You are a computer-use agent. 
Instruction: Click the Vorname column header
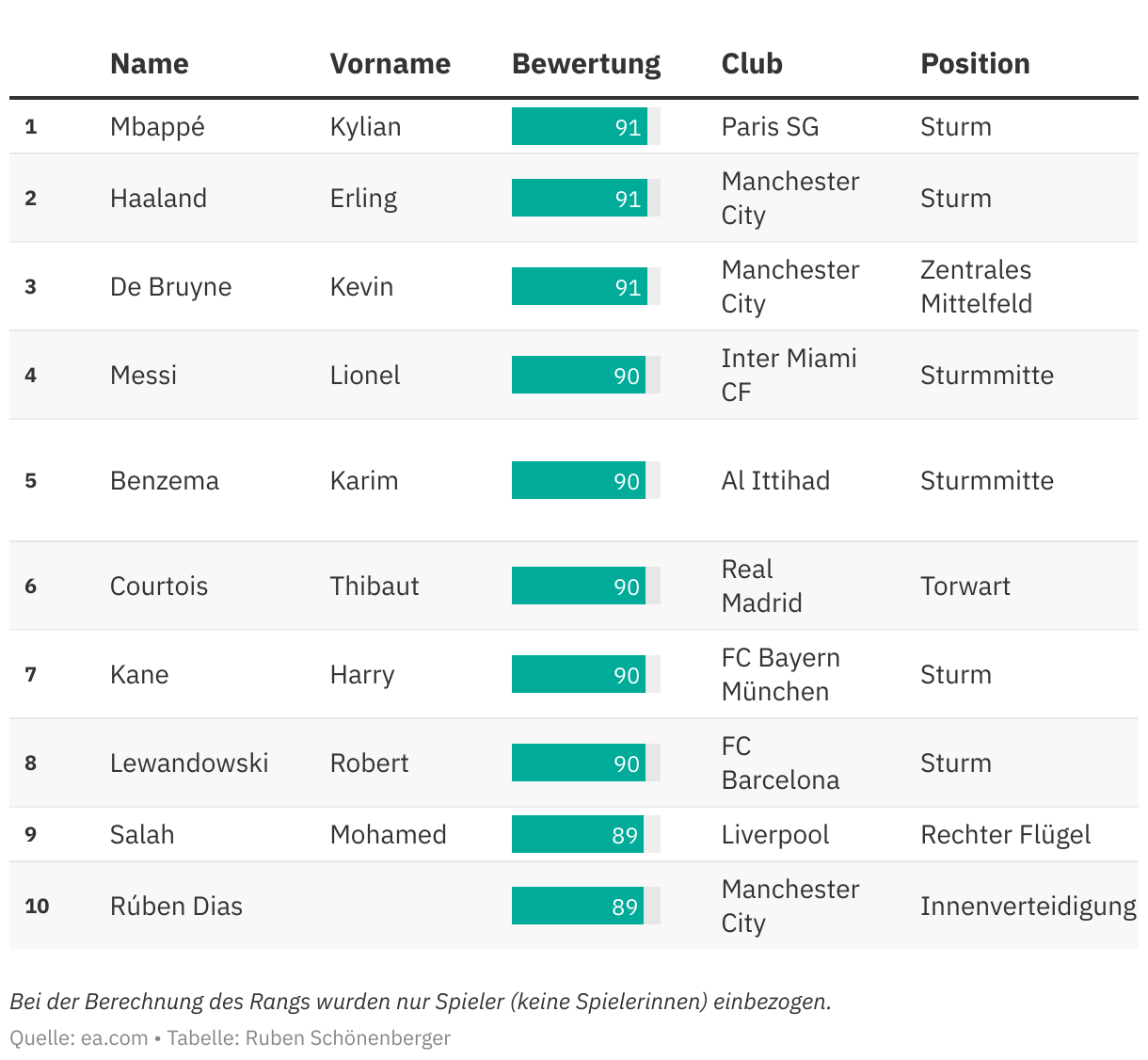click(x=390, y=63)
